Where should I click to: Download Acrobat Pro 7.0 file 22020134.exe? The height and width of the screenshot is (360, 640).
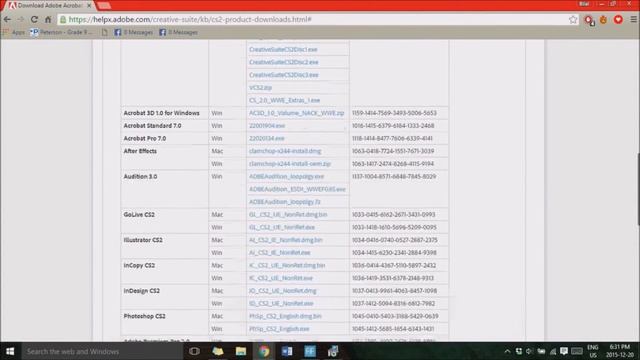click(x=266, y=138)
